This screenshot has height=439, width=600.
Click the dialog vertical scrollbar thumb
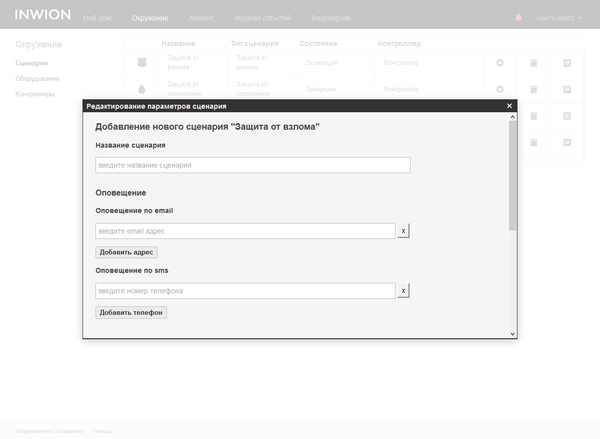[x=513, y=176]
